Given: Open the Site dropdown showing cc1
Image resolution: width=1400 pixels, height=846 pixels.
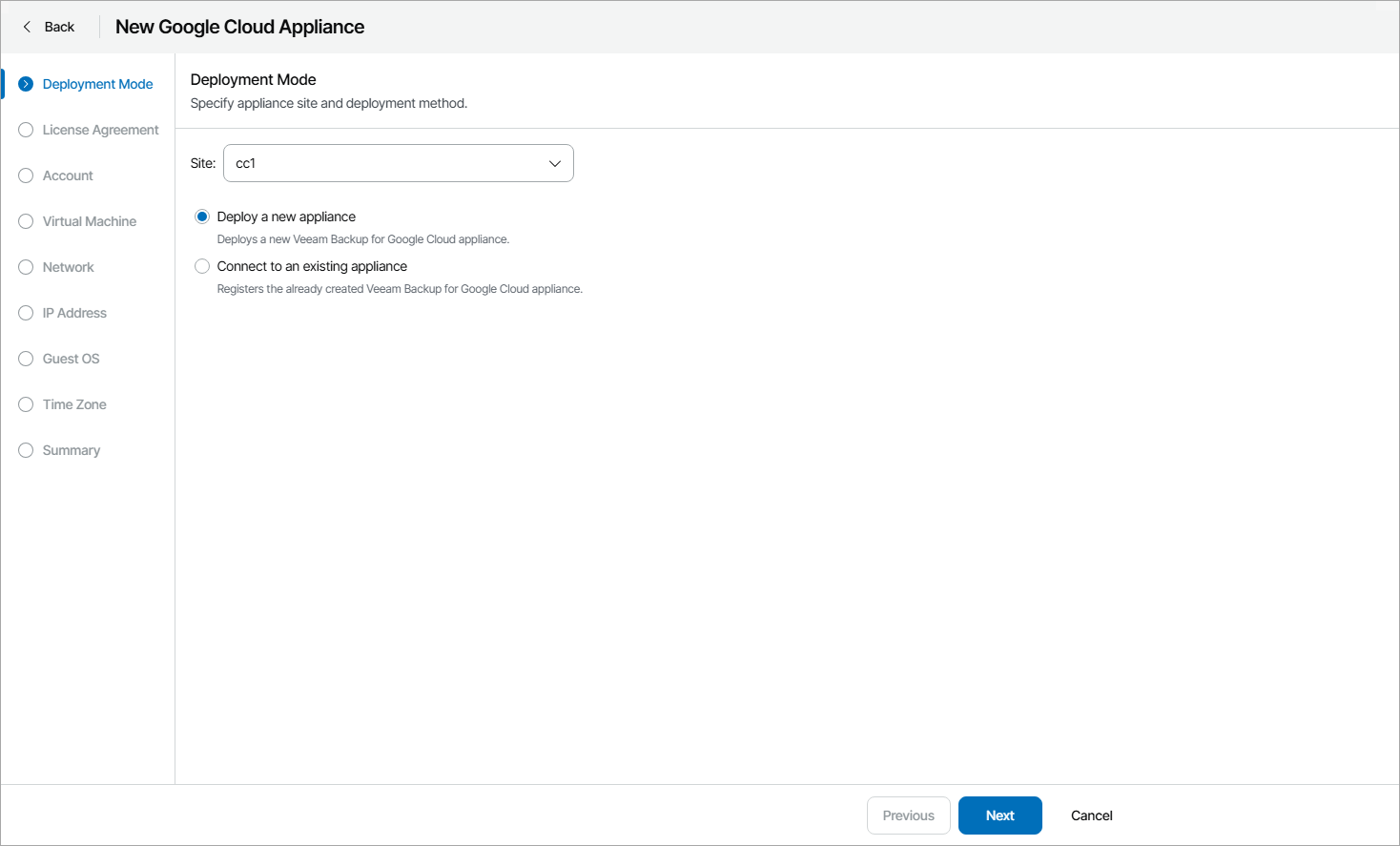Looking at the screenshot, I should (x=391, y=163).
